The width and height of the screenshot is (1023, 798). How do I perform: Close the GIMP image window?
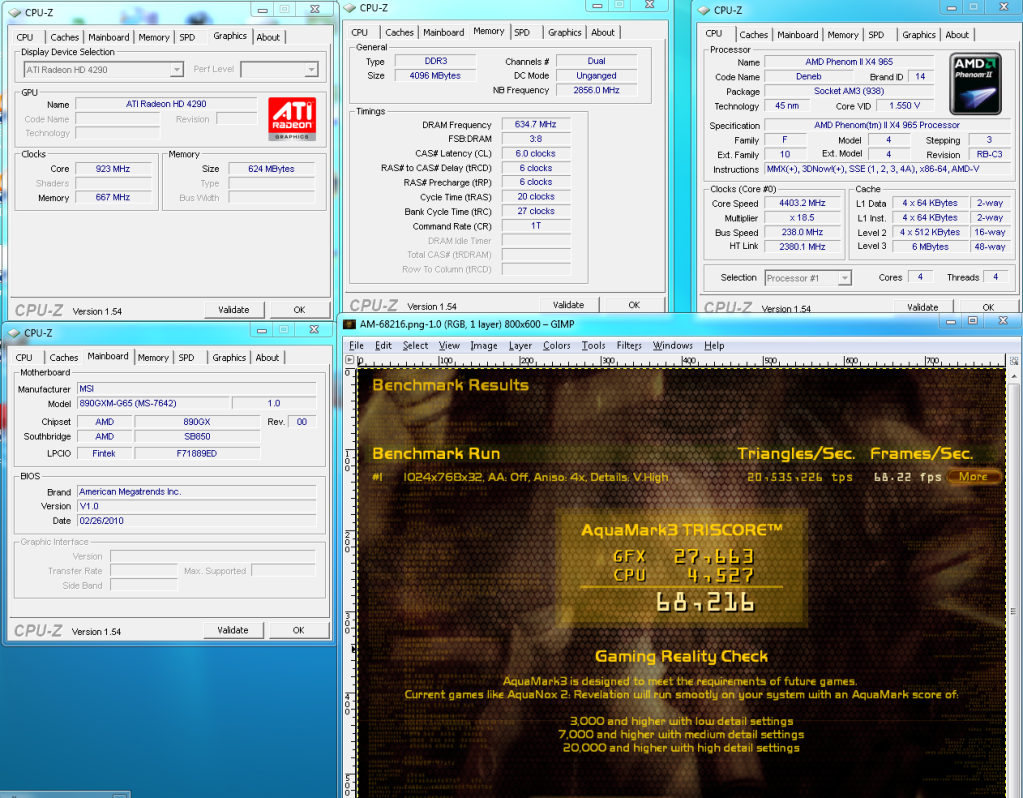coord(1002,322)
